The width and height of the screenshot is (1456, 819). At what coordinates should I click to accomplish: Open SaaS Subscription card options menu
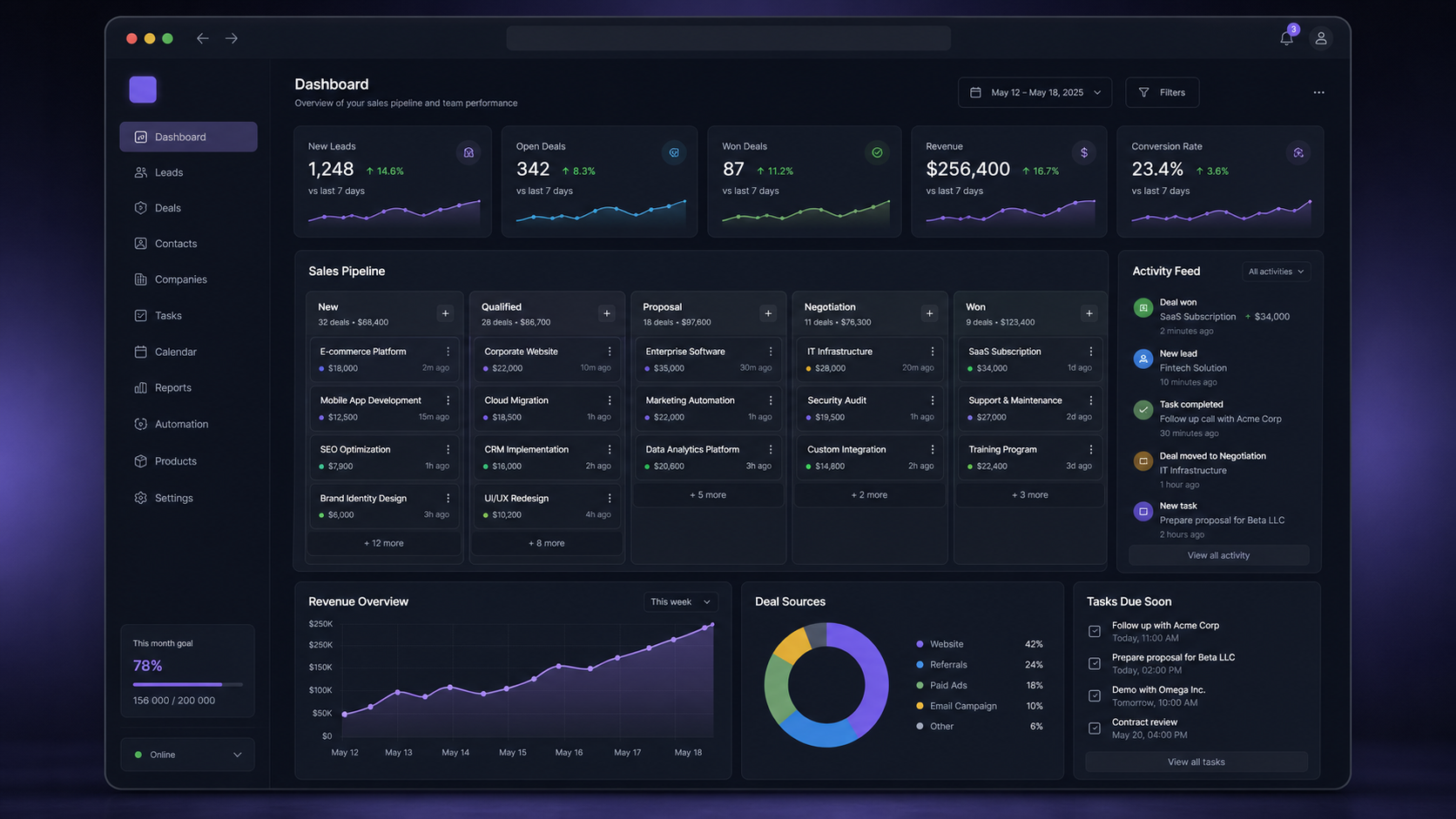click(1091, 352)
